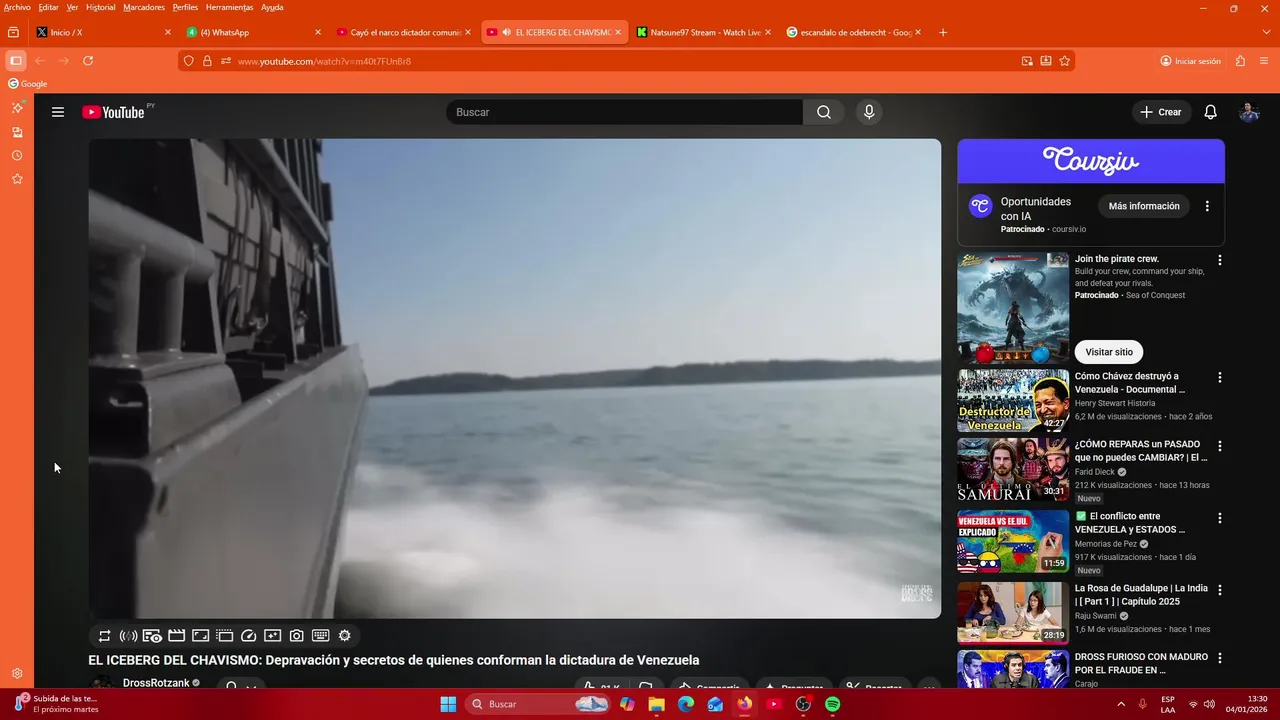Image resolution: width=1280 pixels, height=720 pixels.
Task: Open the Historial menu
Action: pyautogui.click(x=101, y=7)
